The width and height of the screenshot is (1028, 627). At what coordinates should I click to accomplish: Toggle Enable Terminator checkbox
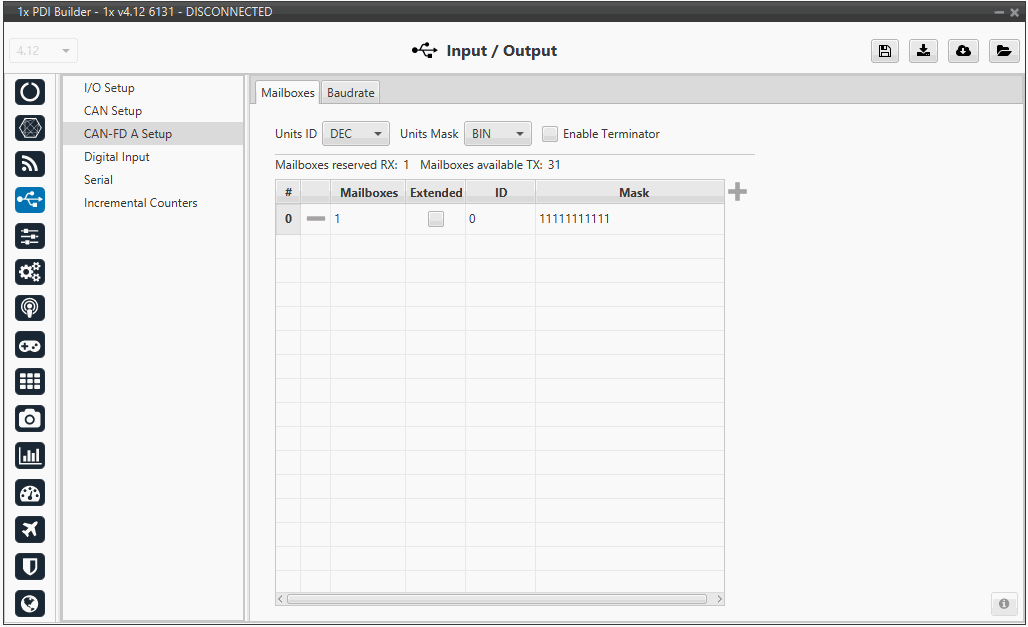click(x=550, y=134)
